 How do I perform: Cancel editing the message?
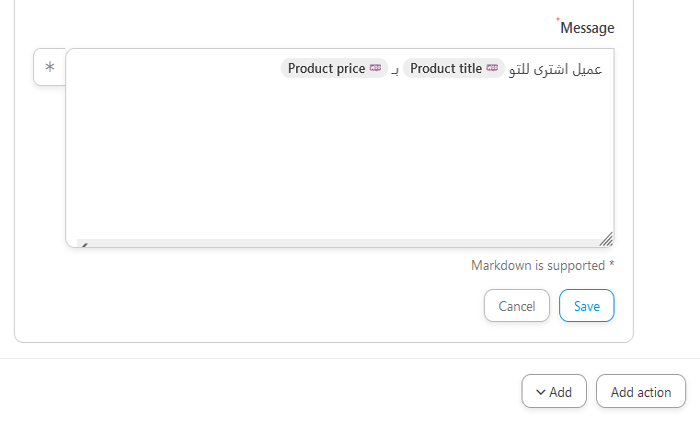[x=516, y=306]
